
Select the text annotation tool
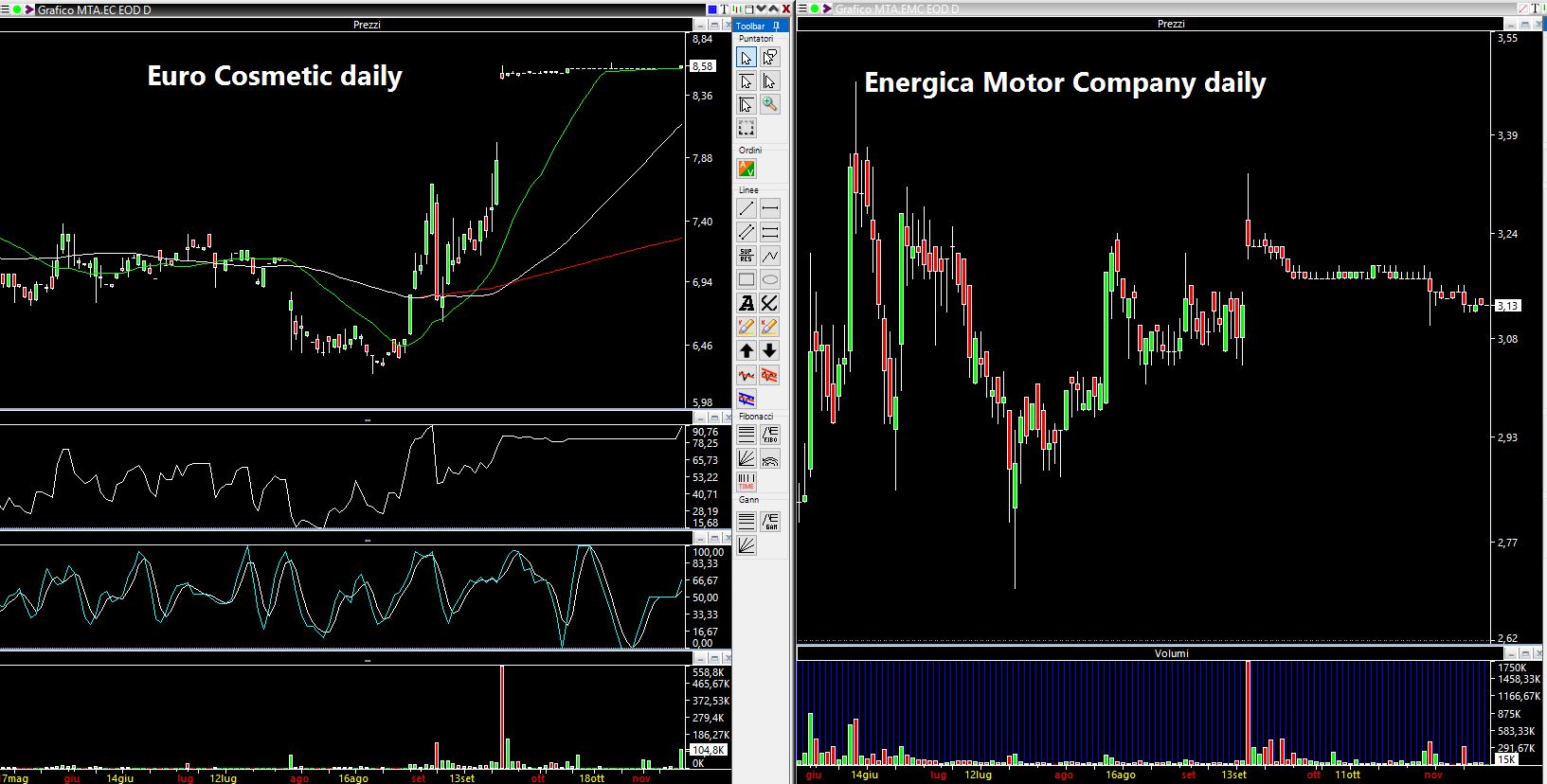pos(747,303)
